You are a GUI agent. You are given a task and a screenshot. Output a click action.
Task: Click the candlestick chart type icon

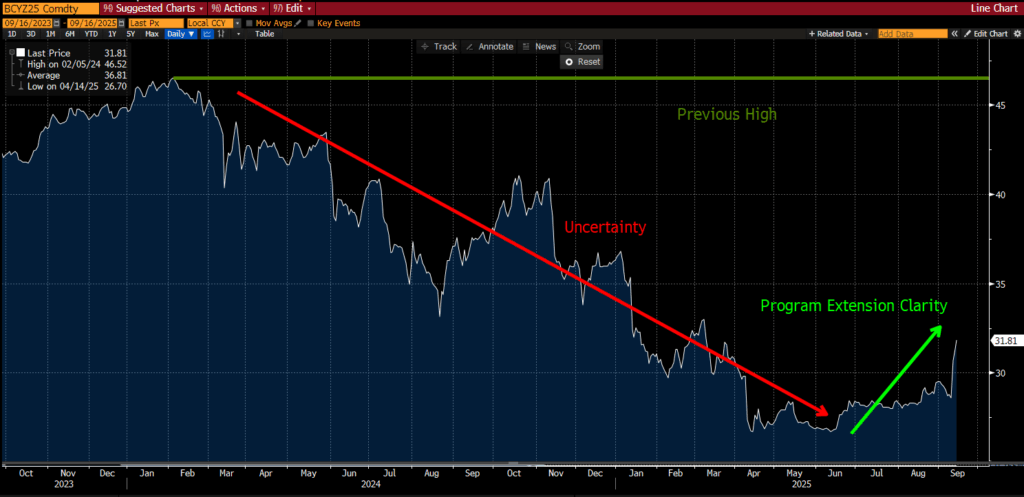222,33
